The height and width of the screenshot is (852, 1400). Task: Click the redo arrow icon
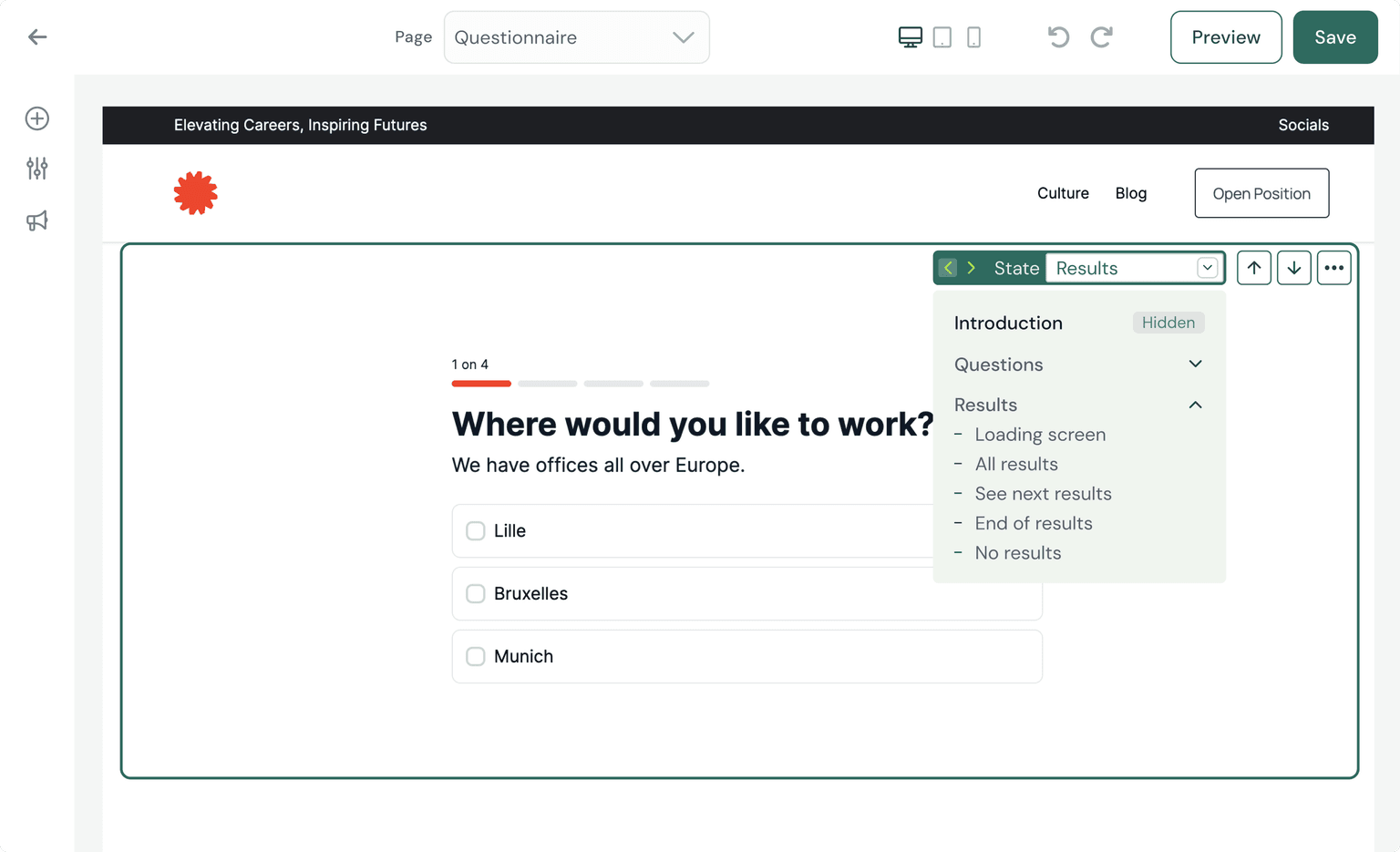pyautogui.click(x=1101, y=37)
